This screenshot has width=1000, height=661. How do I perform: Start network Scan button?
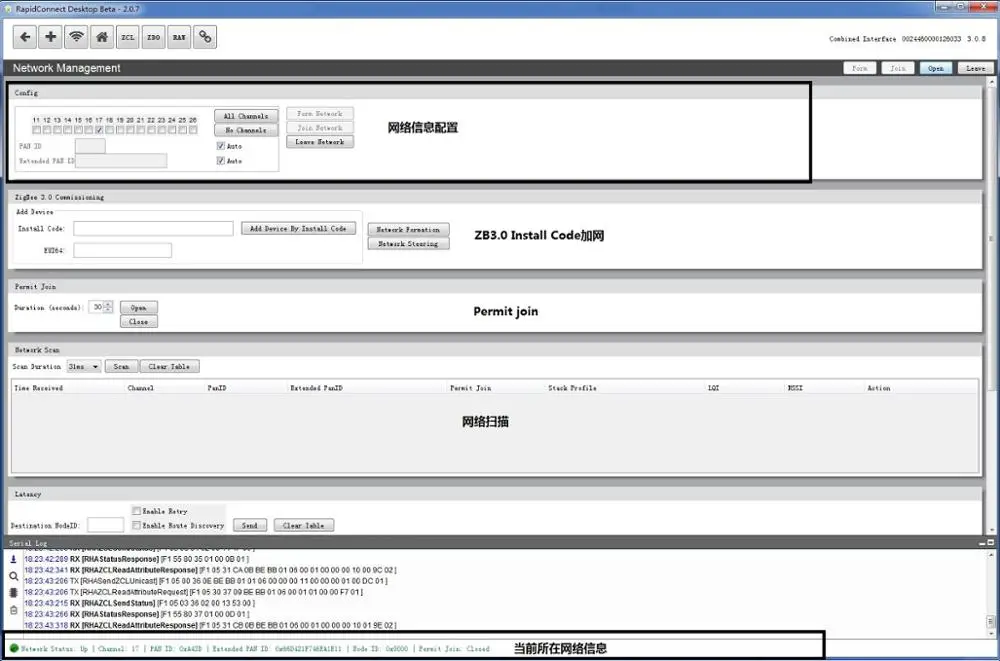point(121,367)
